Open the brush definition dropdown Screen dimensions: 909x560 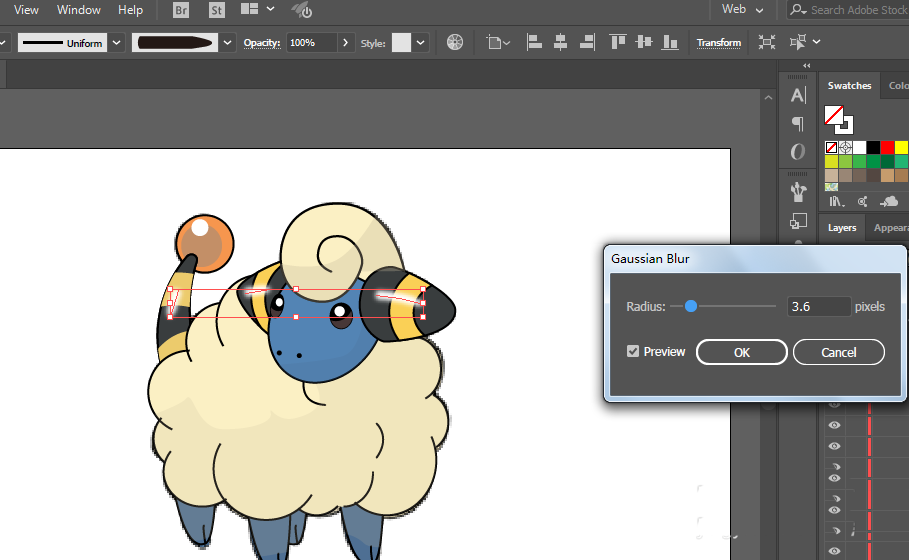pos(227,42)
